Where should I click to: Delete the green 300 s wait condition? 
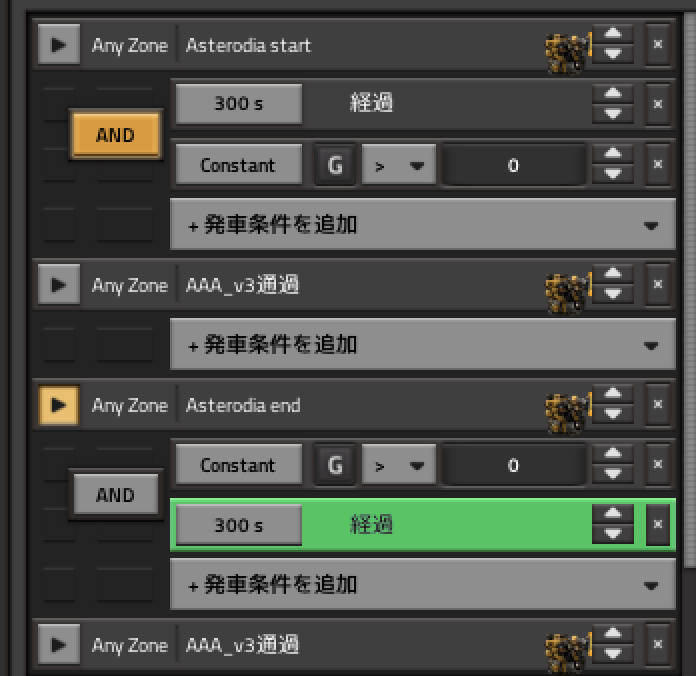click(657, 524)
